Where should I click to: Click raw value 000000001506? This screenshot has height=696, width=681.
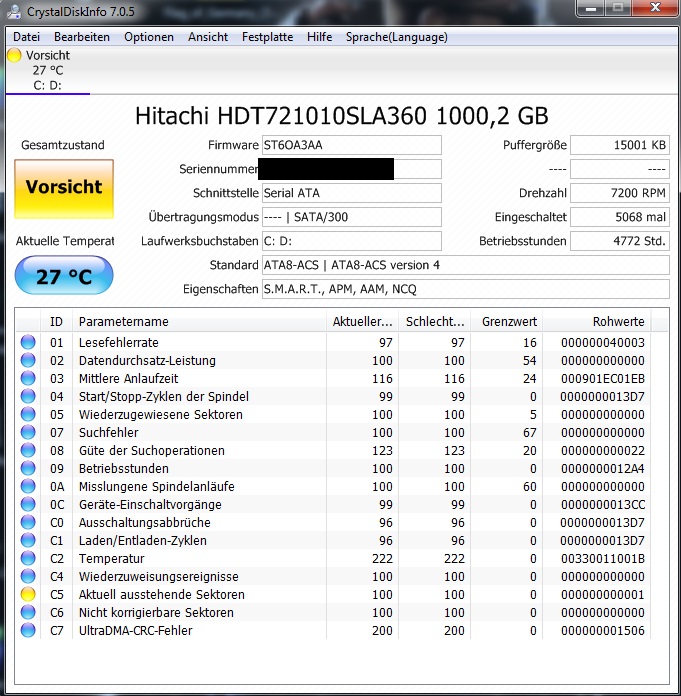tap(602, 630)
